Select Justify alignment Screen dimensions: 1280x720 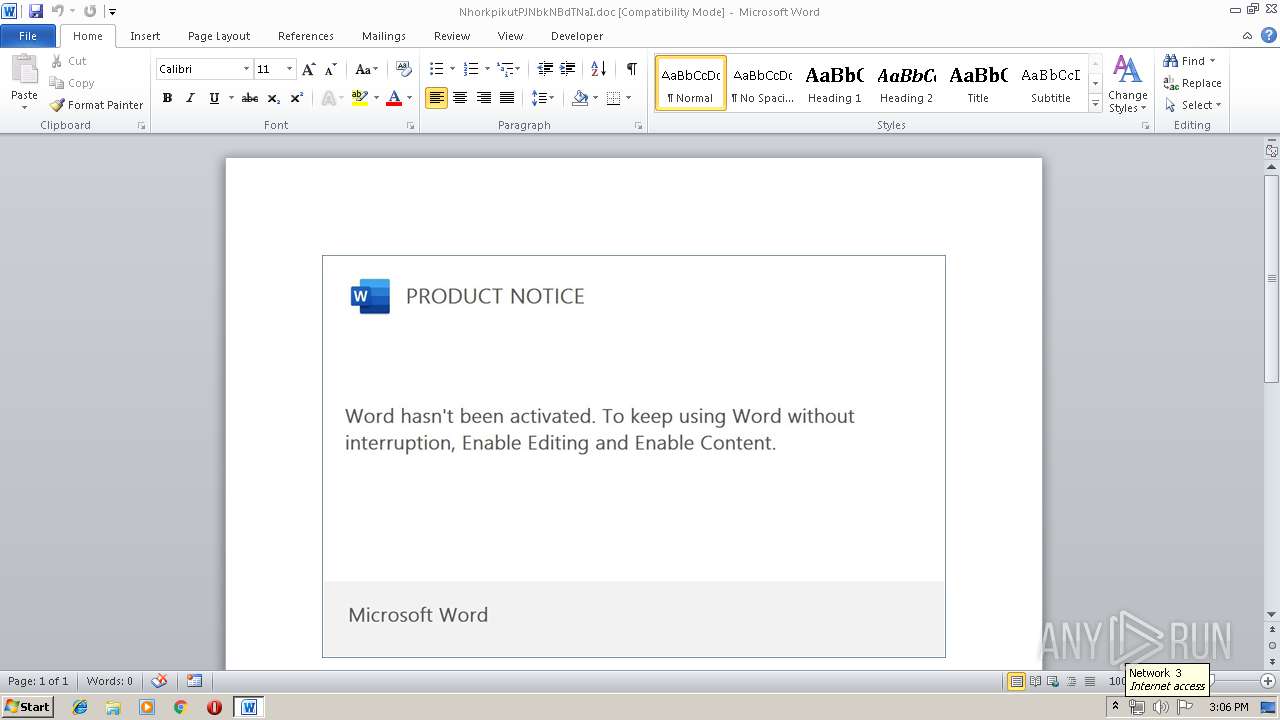click(x=507, y=98)
